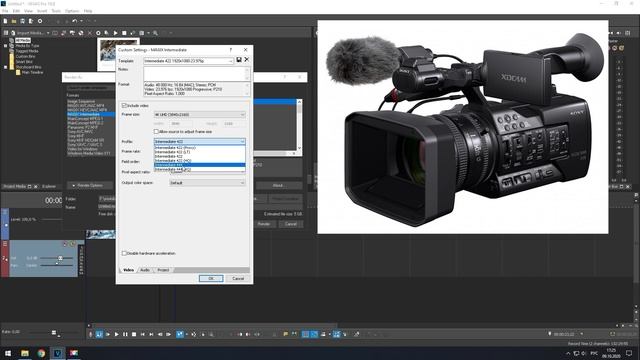This screenshot has width=640, height=360.
Task: Click Render button in Render As window
Action: [x=264, y=224]
